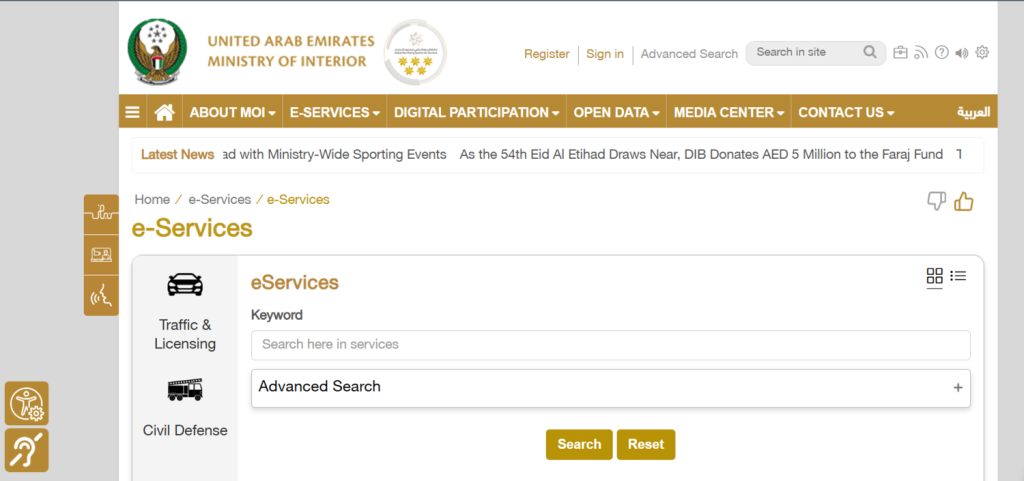Switch language to Arabic

click(x=974, y=112)
